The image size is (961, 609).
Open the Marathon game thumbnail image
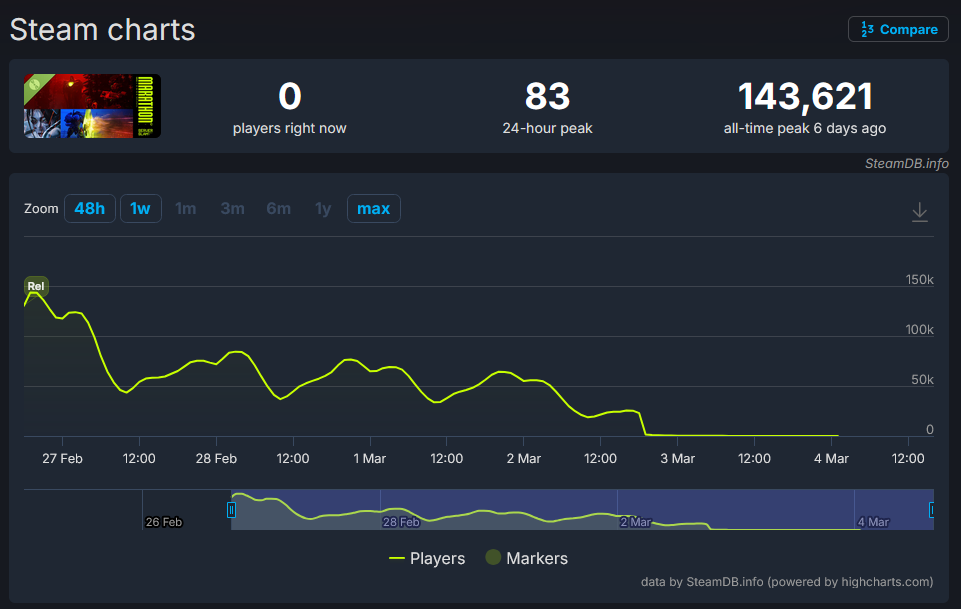pos(92,106)
